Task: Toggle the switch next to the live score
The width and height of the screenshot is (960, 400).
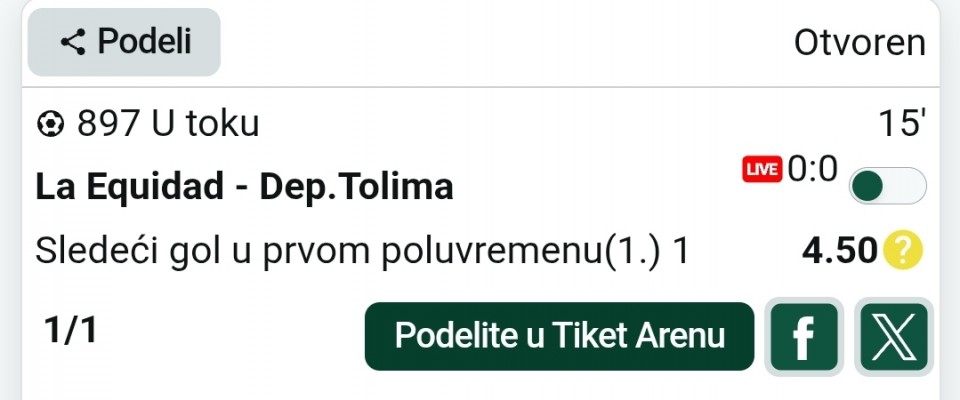Action: [x=887, y=186]
